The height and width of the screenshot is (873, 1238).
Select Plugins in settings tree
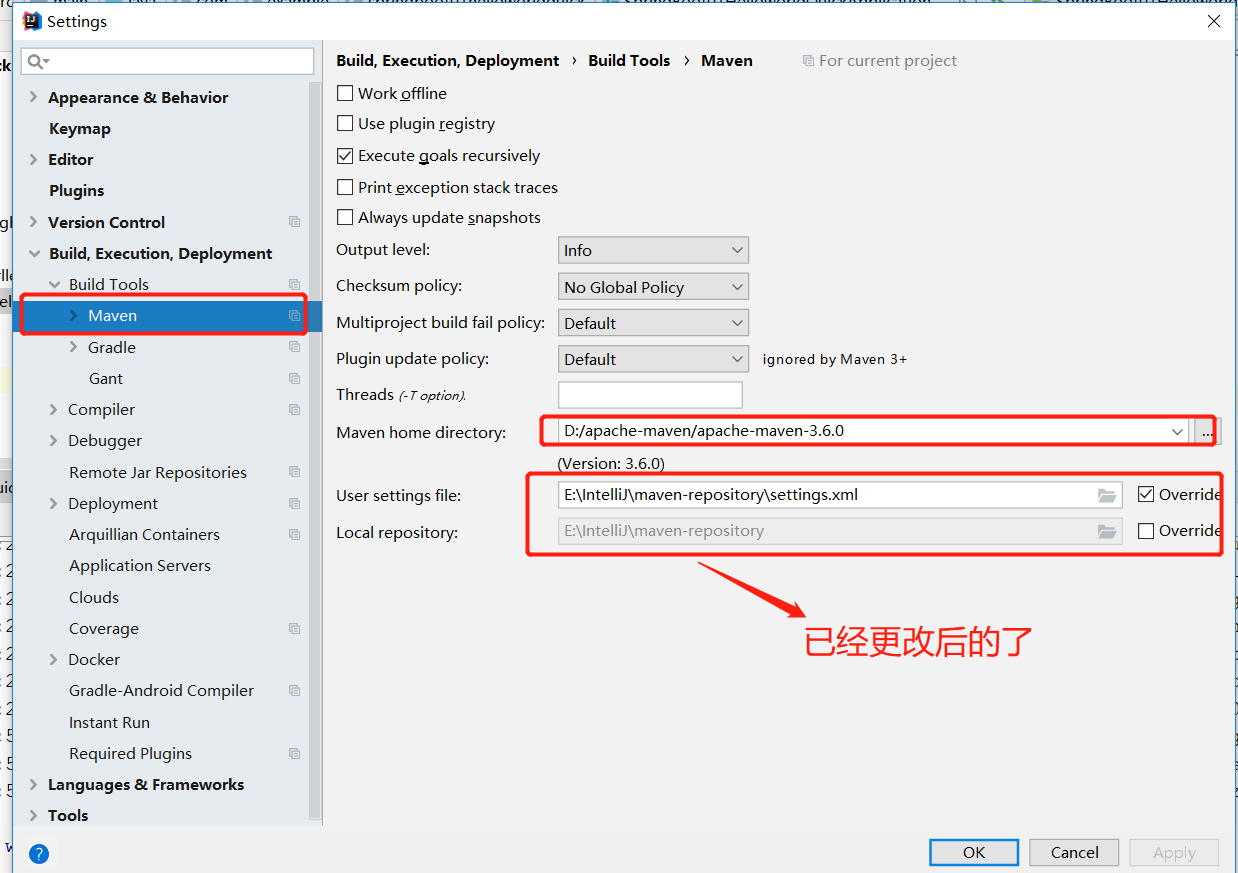tap(77, 190)
